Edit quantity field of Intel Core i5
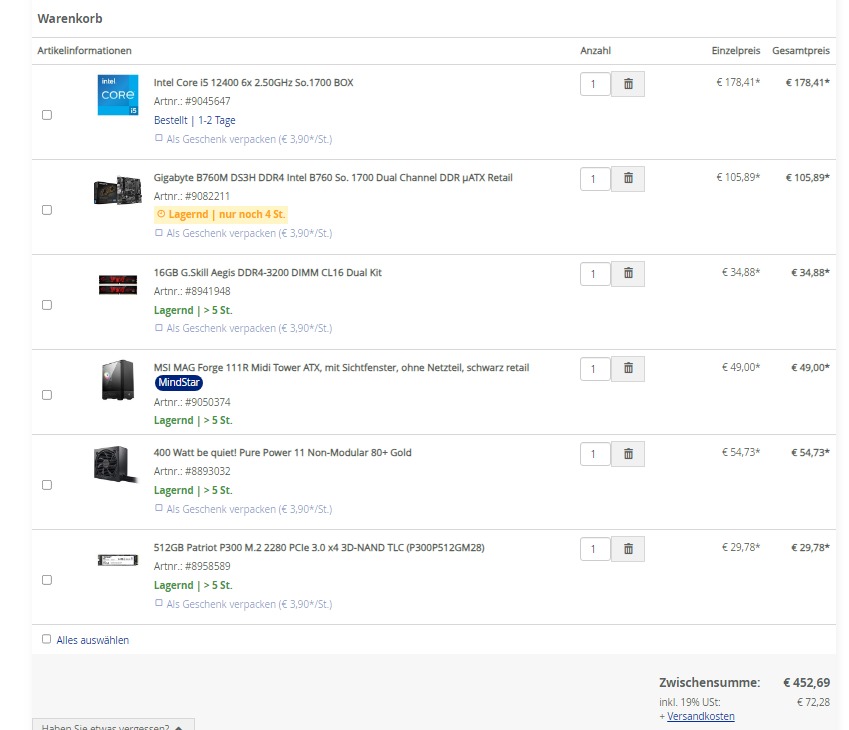Viewport: 849px width, 730px height. [x=595, y=84]
